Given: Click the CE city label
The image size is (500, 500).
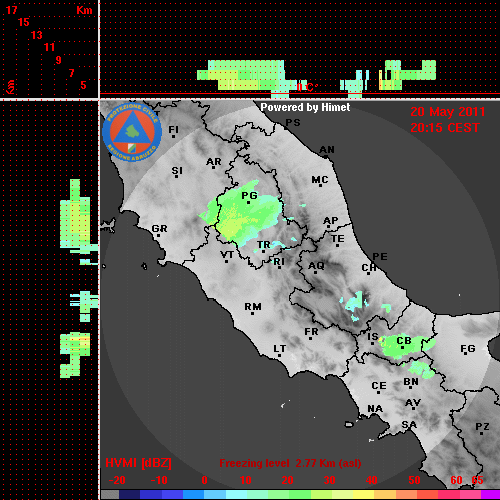Looking at the screenshot, I should [379, 386].
